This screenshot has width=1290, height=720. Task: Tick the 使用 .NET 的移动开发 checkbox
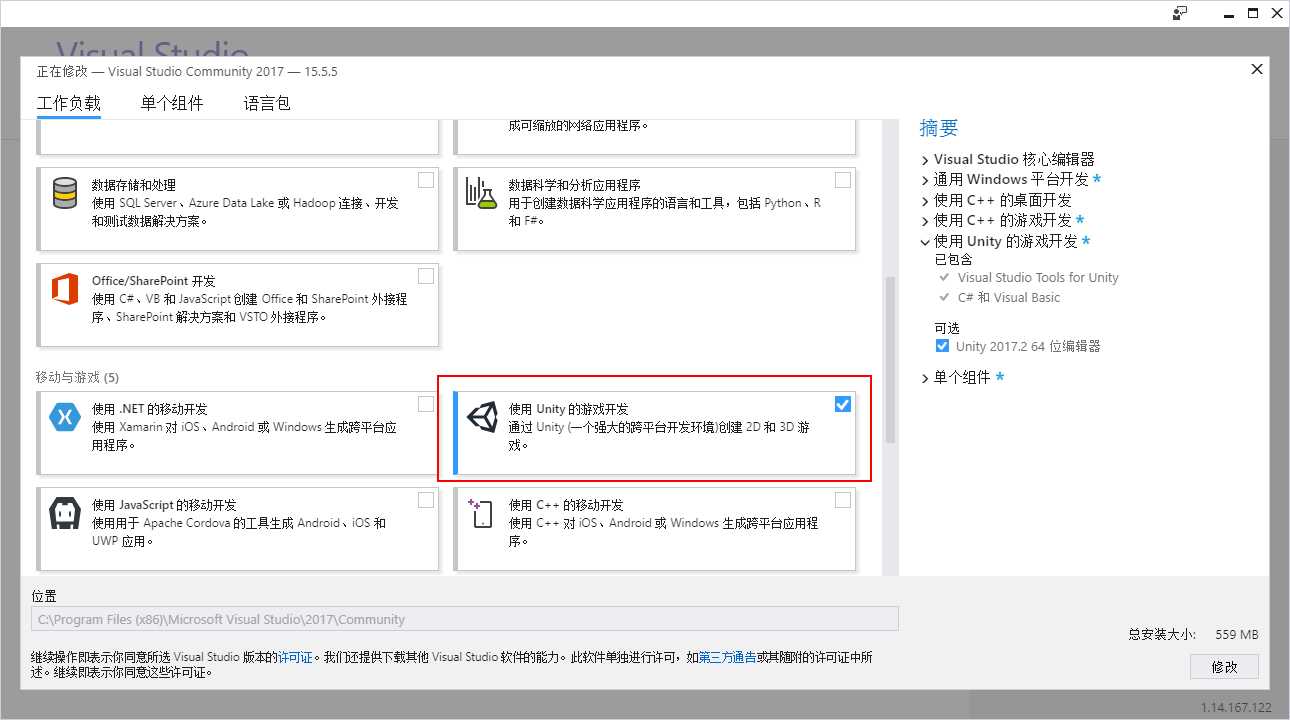coord(426,404)
